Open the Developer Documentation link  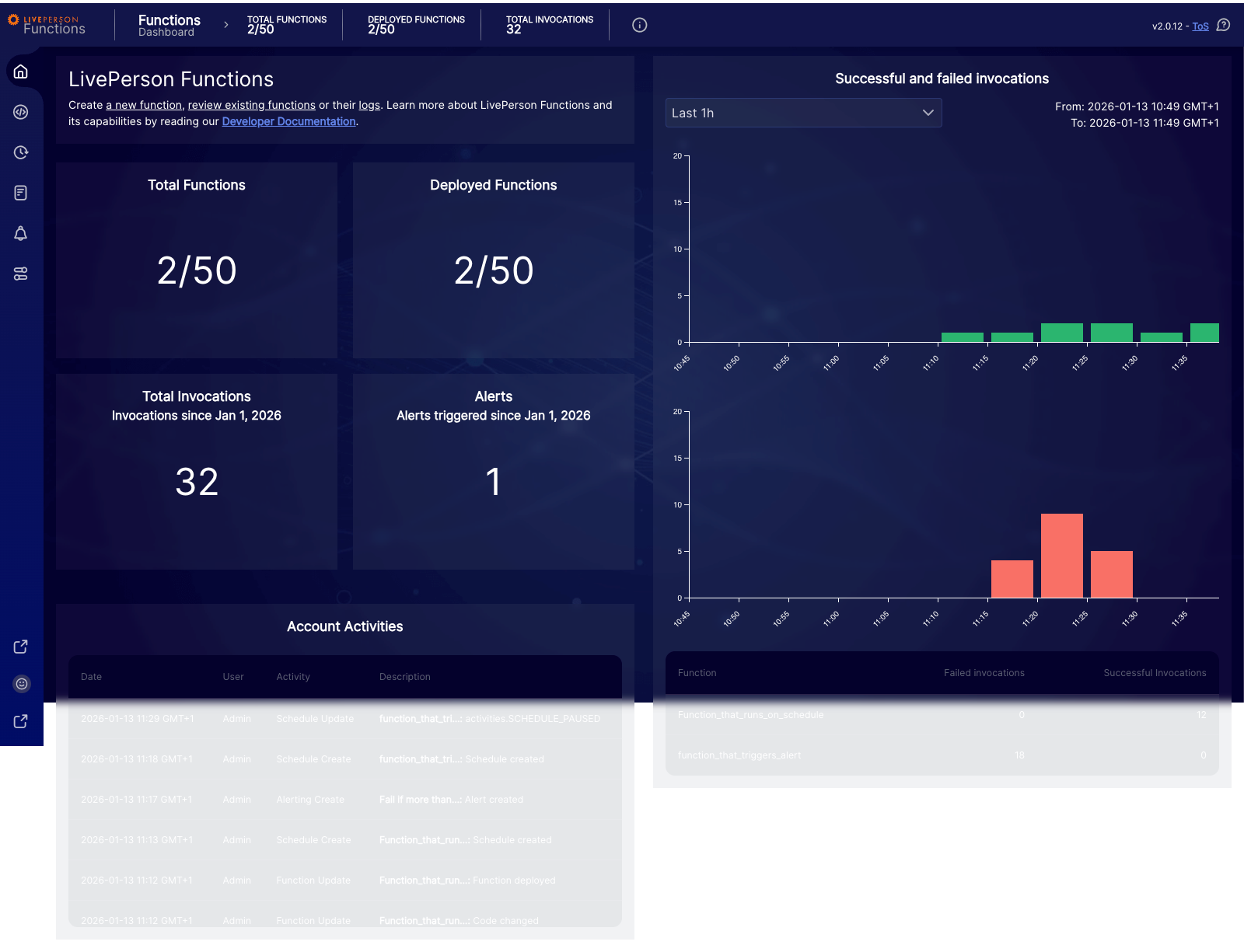(x=288, y=121)
